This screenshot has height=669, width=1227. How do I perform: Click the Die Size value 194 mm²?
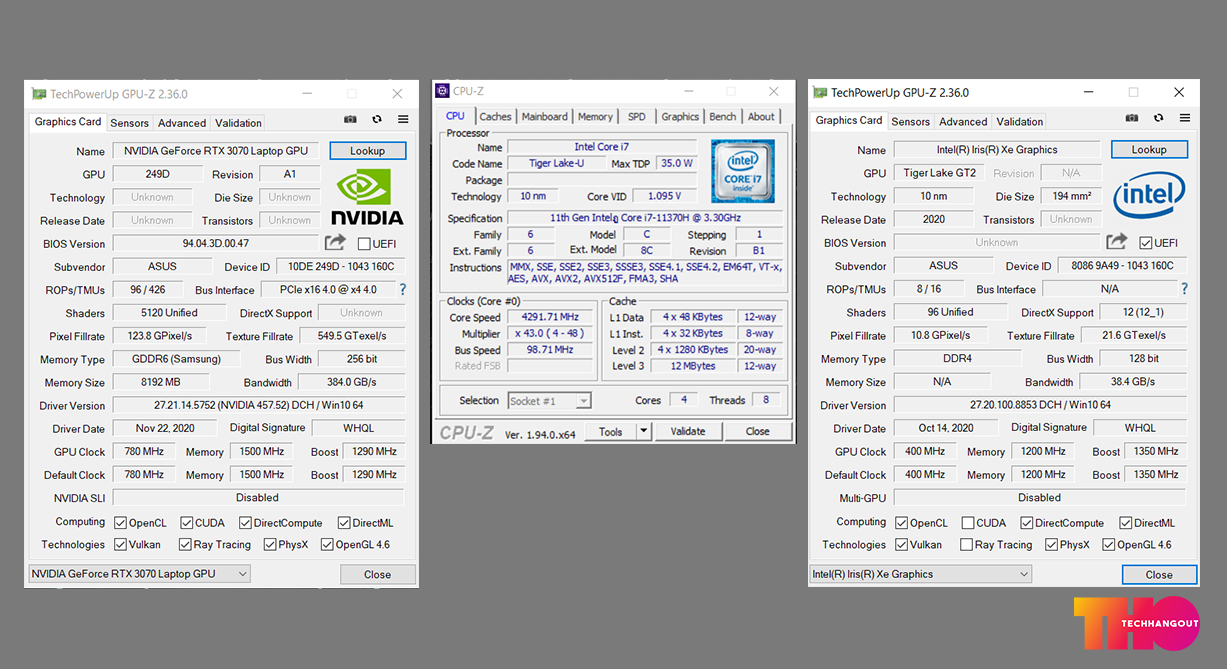pyautogui.click(x=1071, y=197)
